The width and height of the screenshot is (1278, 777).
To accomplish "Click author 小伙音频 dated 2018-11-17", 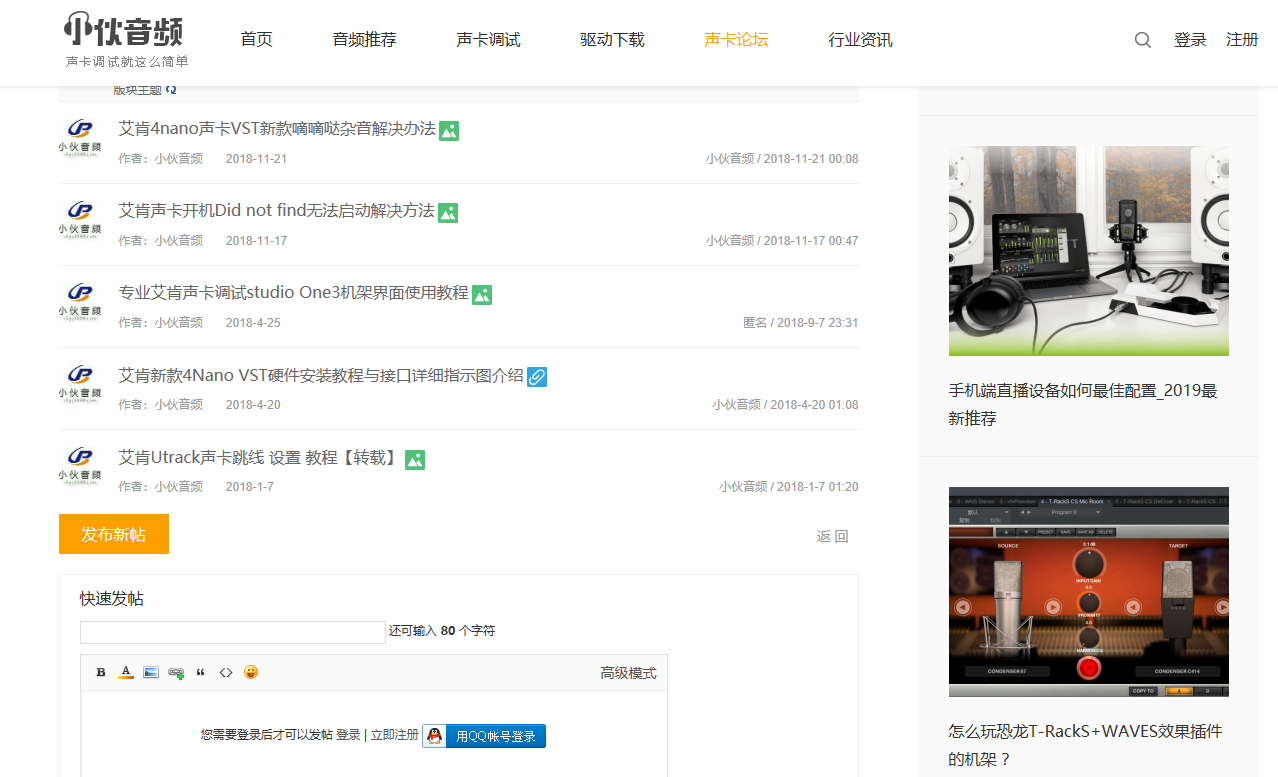I will coord(178,241).
